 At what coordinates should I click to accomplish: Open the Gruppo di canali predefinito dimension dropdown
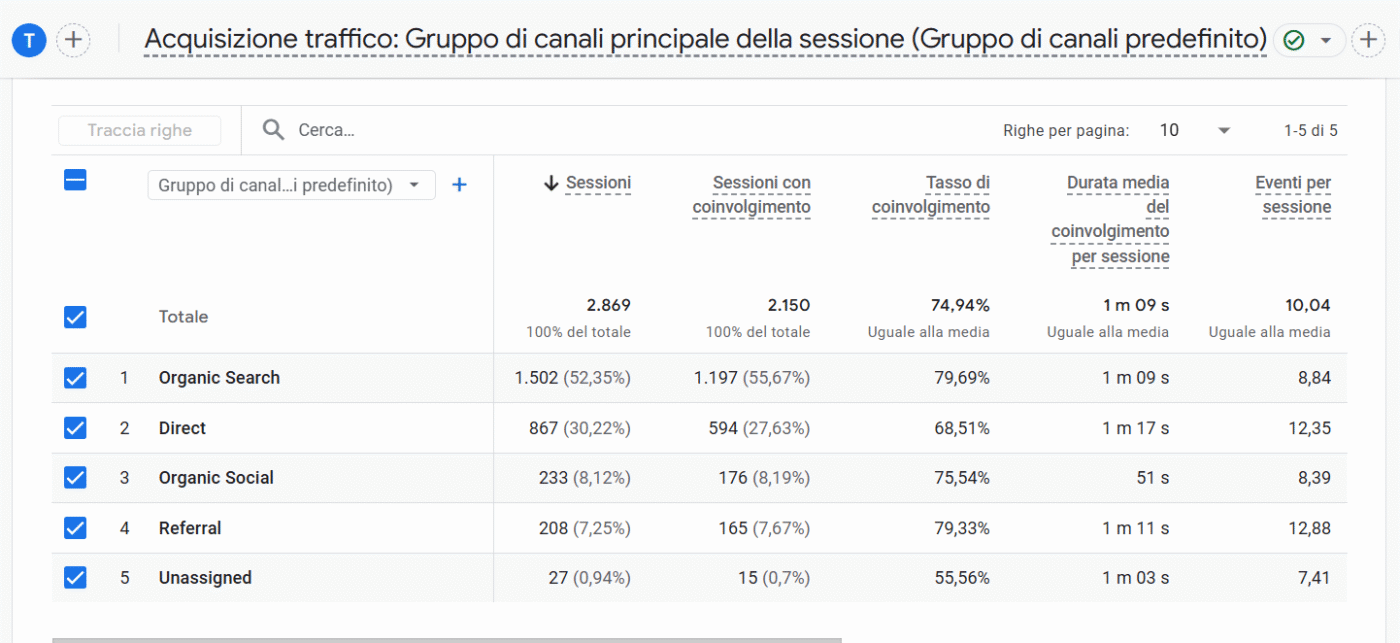coord(291,185)
